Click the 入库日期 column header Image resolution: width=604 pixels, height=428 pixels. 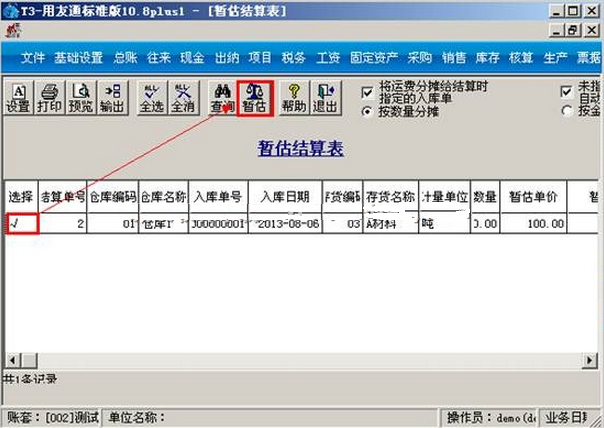(x=285, y=197)
